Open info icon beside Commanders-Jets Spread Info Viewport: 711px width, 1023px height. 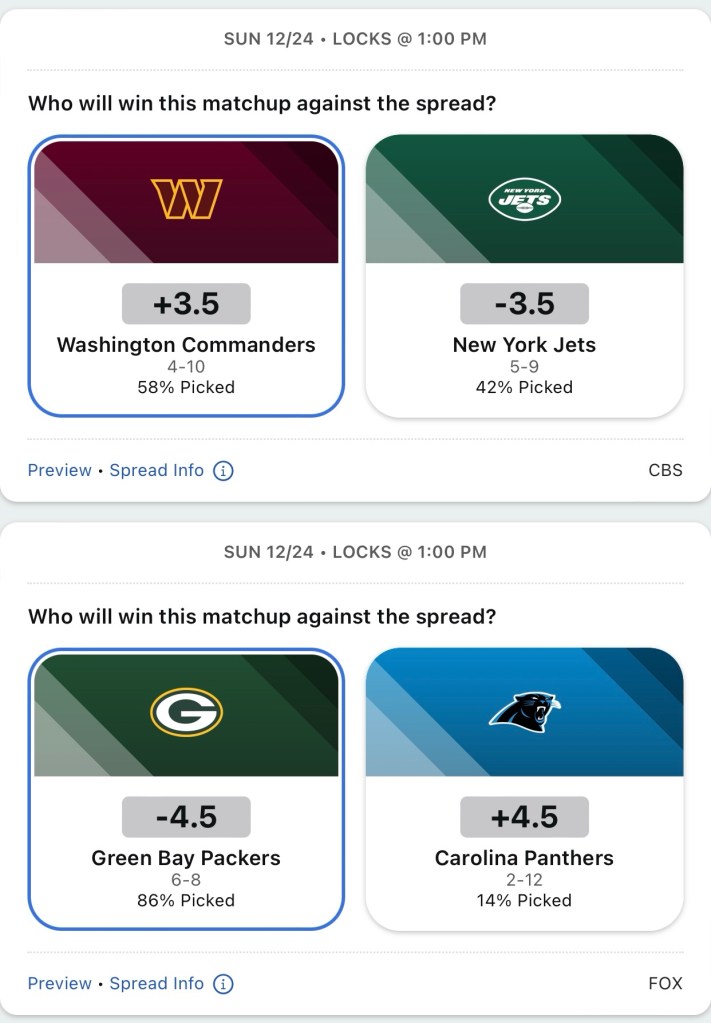[x=224, y=471]
